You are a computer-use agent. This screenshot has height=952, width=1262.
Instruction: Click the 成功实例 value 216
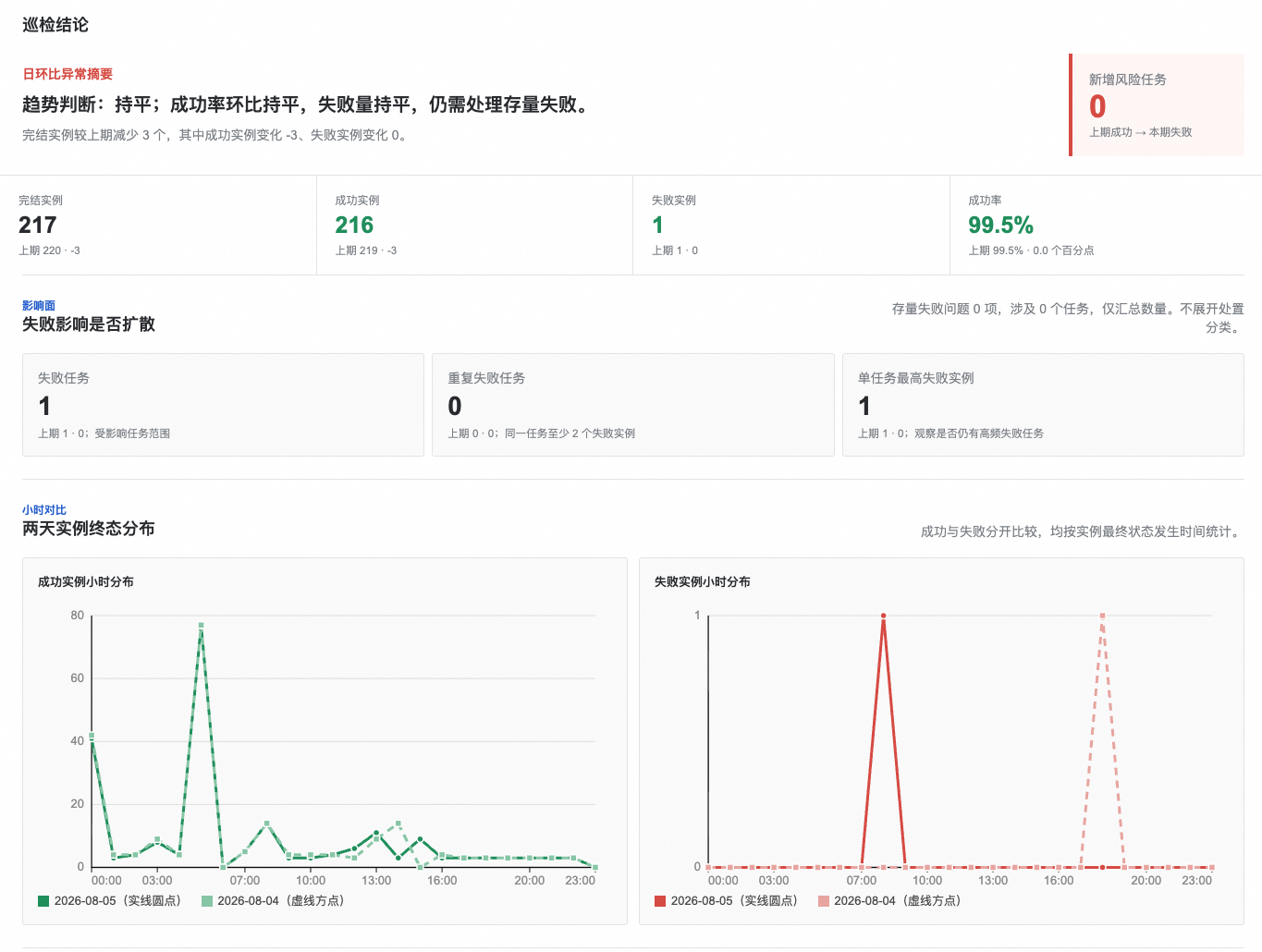click(x=354, y=226)
